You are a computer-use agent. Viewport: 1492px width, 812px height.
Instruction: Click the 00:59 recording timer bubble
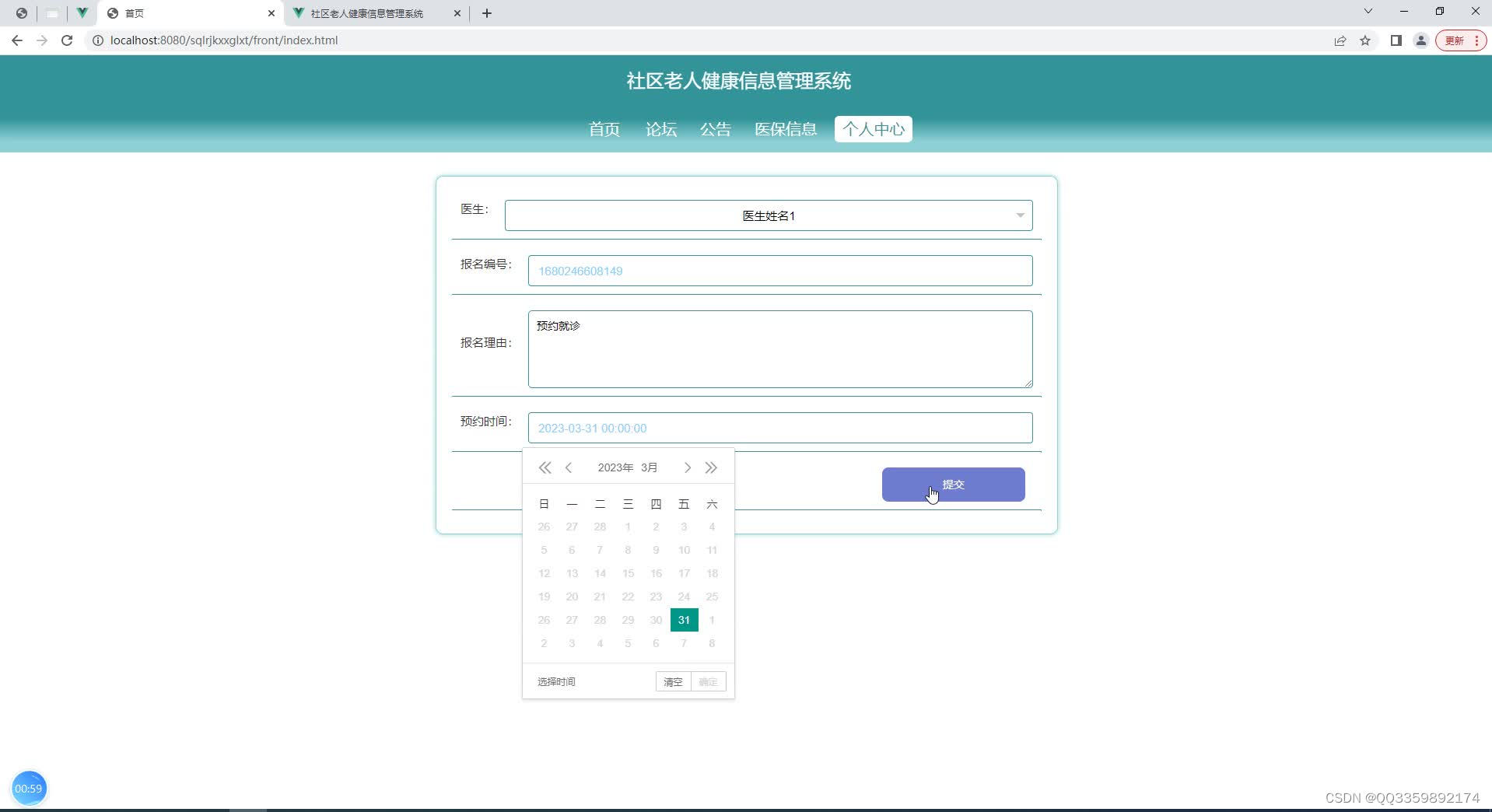click(x=29, y=788)
